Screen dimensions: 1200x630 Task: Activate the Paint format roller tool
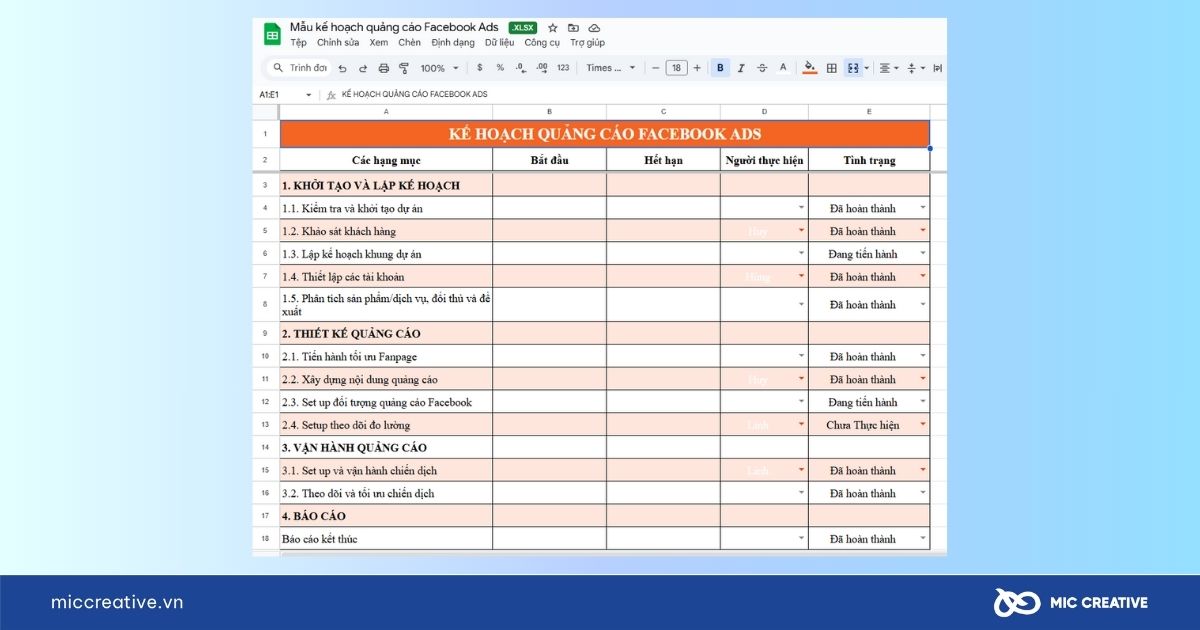404,68
